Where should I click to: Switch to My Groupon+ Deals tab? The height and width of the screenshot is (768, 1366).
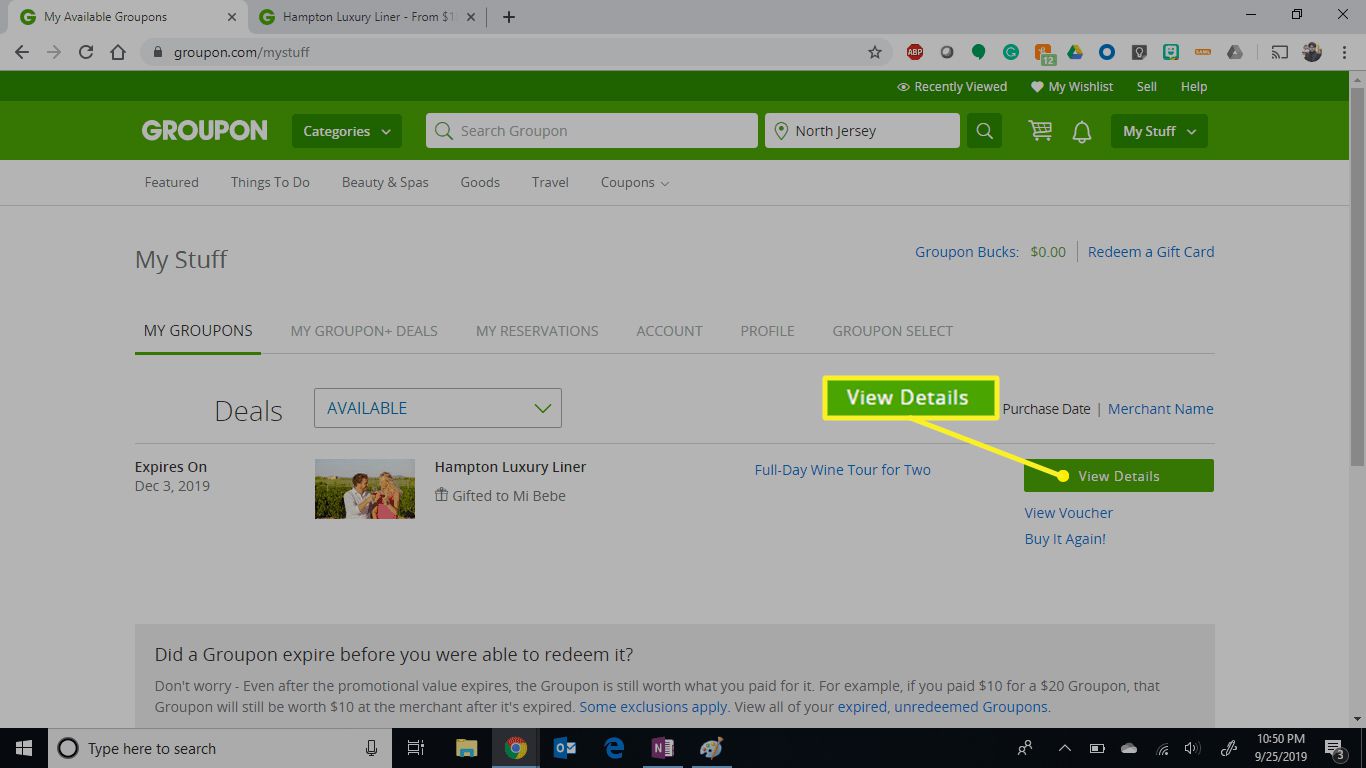[x=364, y=331]
